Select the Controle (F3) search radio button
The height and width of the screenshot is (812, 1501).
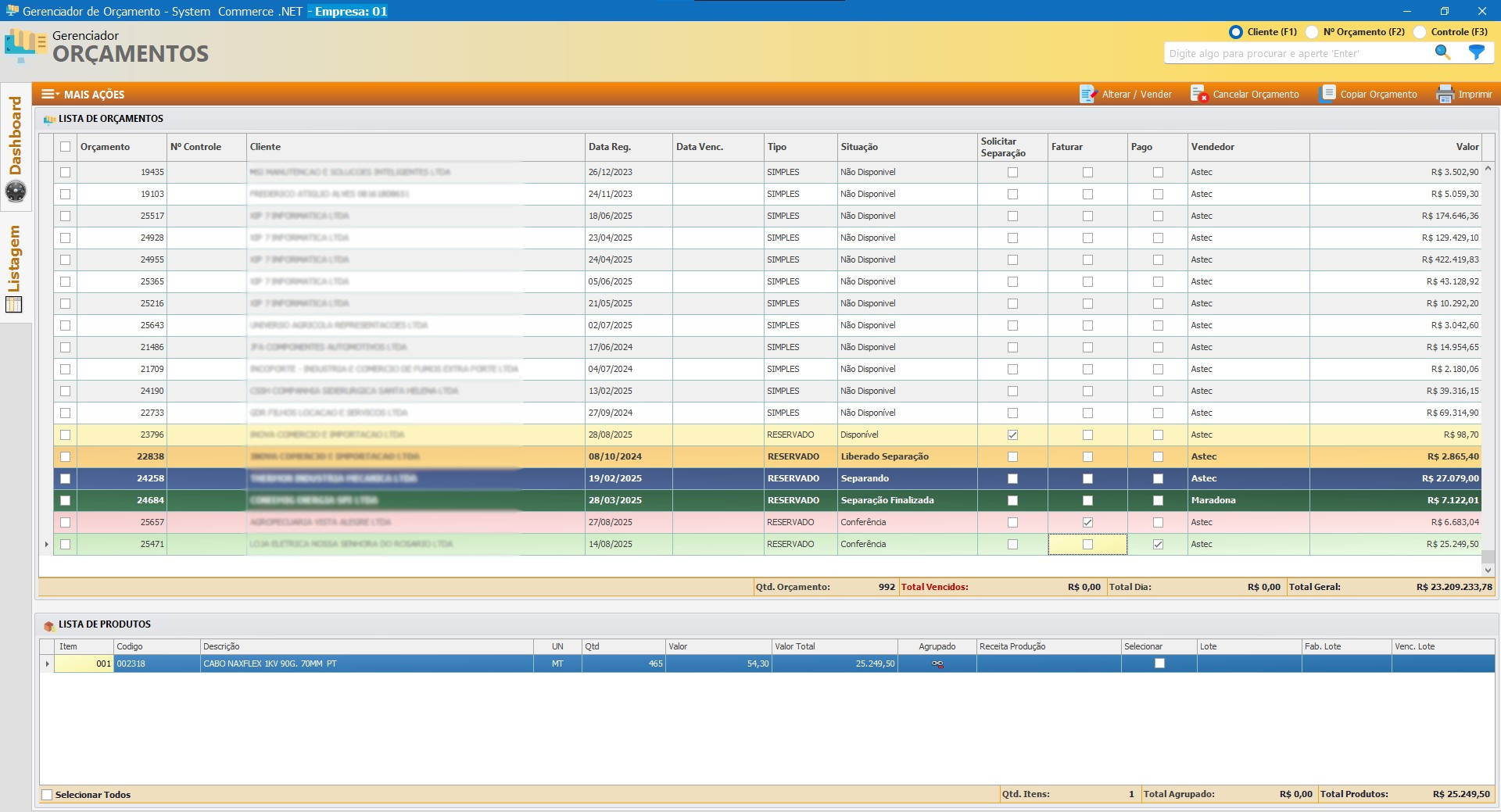(1420, 32)
